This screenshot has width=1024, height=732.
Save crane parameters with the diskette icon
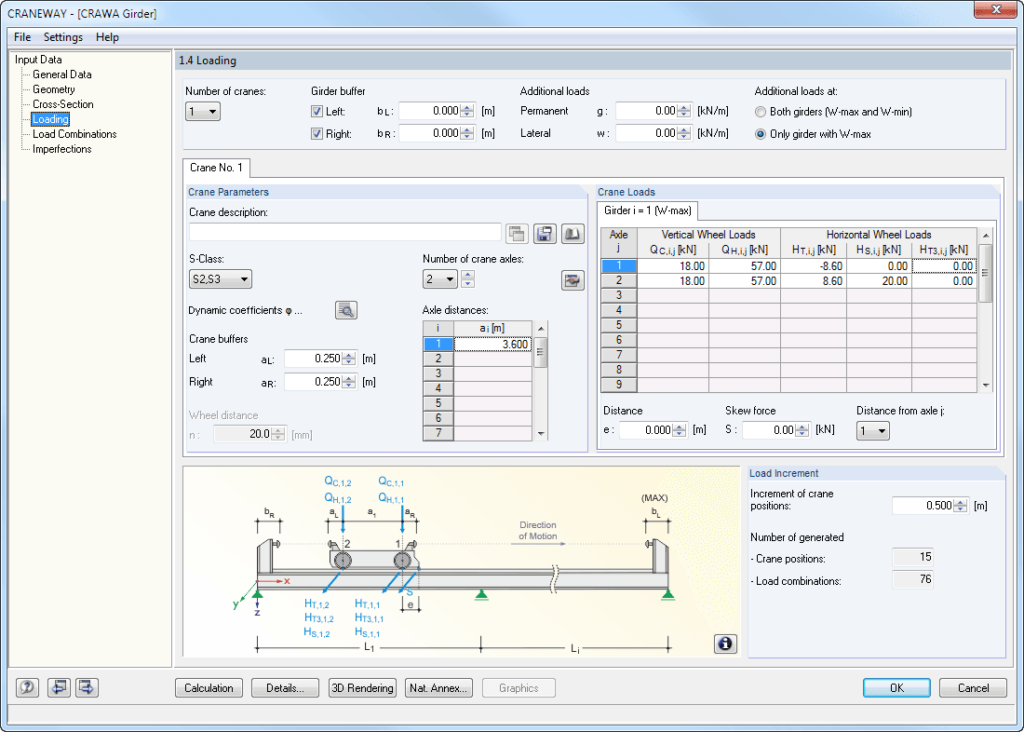click(543, 233)
